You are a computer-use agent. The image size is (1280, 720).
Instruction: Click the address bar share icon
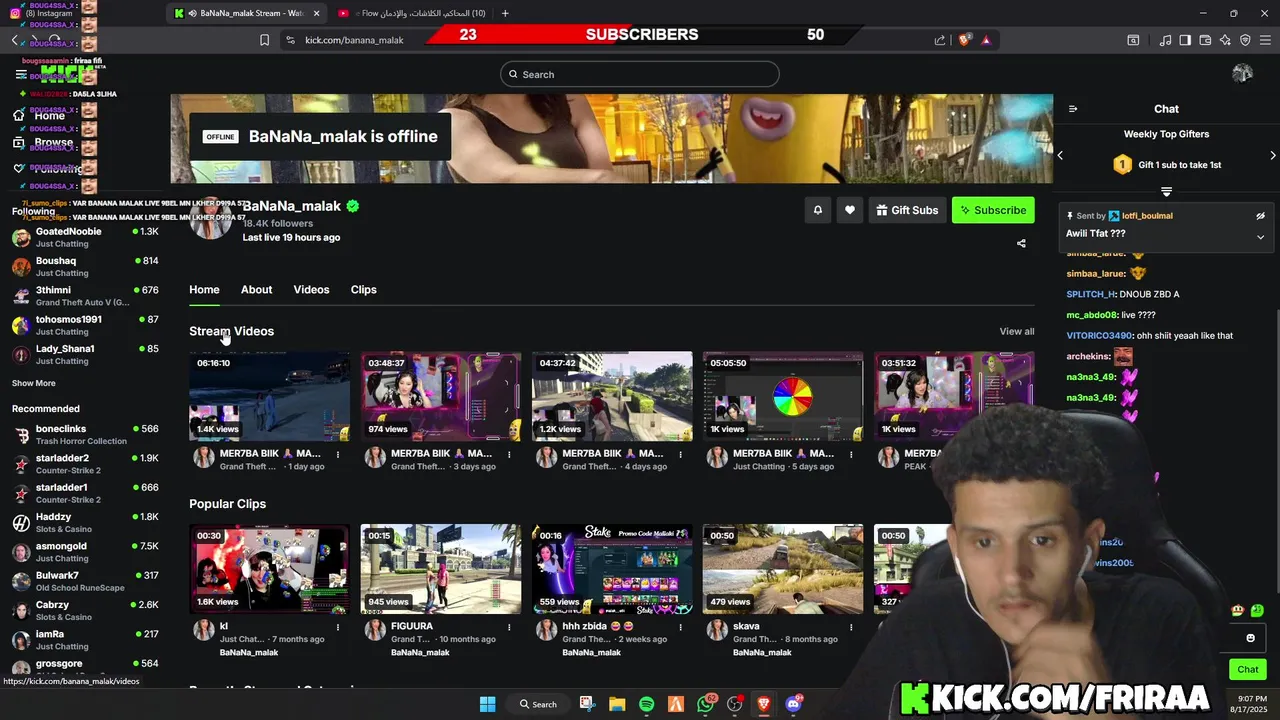pos(940,40)
